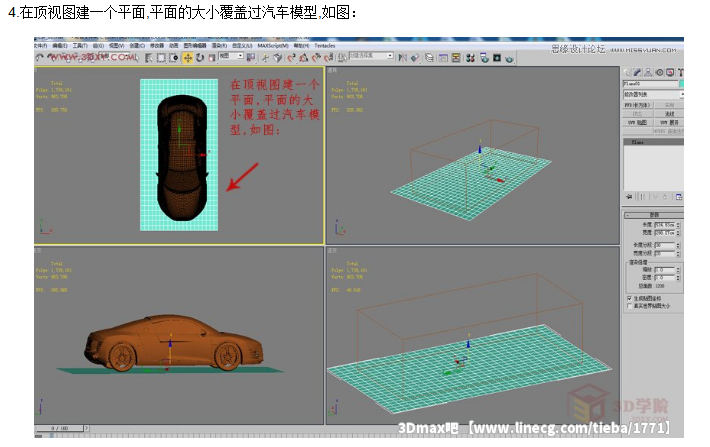Click the 法线 modifier button
710x447 pixels.
669,114
